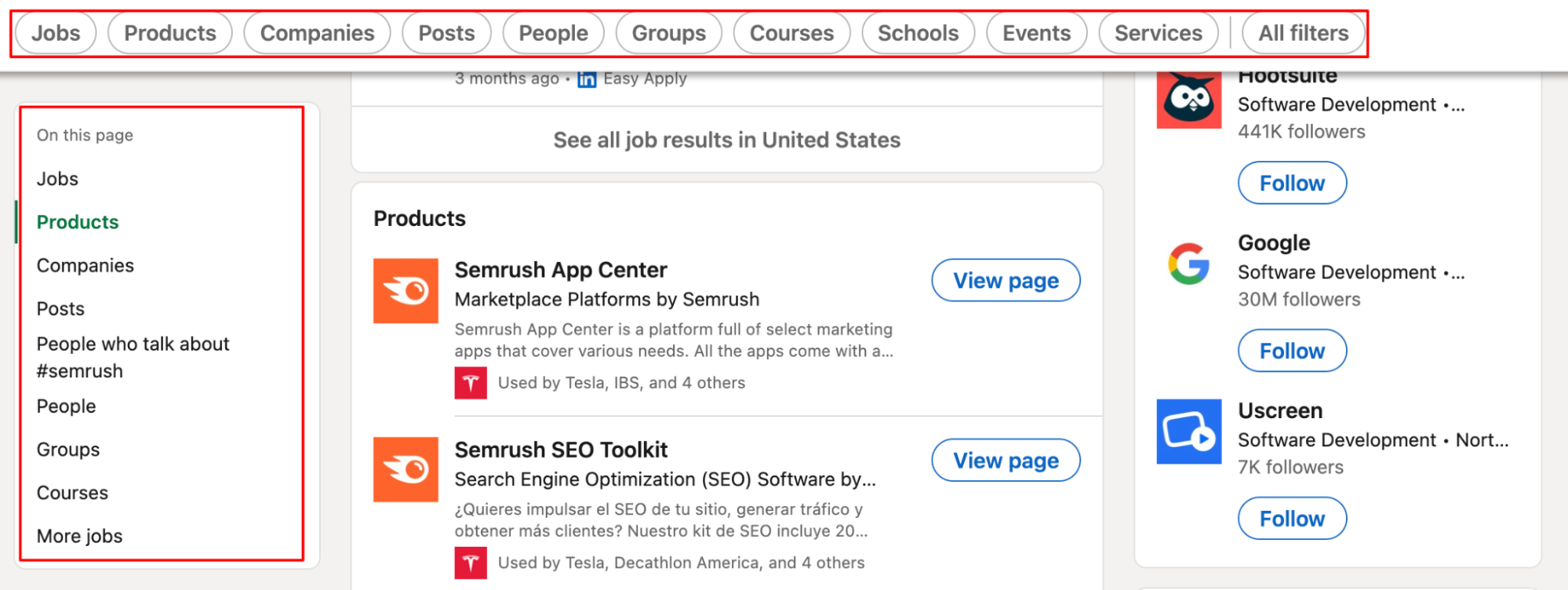The width and height of the screenshot is (1568, 590).
Task: Jump to Posts in On this page
Action: [x=60, y=309]
